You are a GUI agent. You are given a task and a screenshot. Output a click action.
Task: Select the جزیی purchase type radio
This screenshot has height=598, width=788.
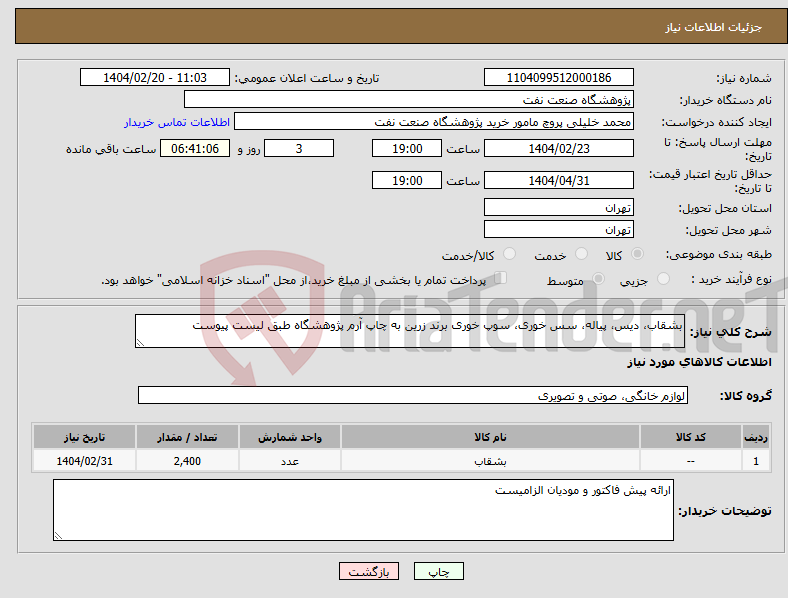pos(663,278)
